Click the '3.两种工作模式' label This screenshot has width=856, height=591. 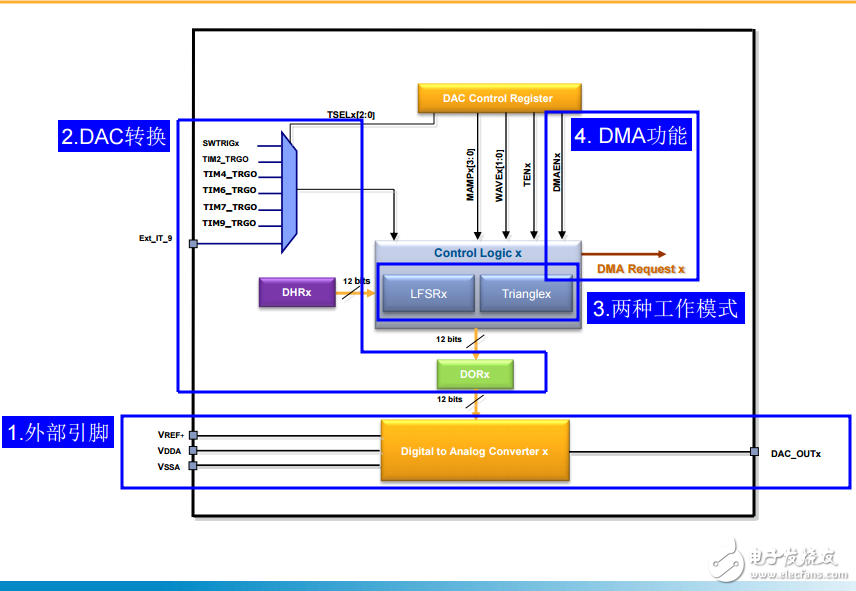point(665,309)
